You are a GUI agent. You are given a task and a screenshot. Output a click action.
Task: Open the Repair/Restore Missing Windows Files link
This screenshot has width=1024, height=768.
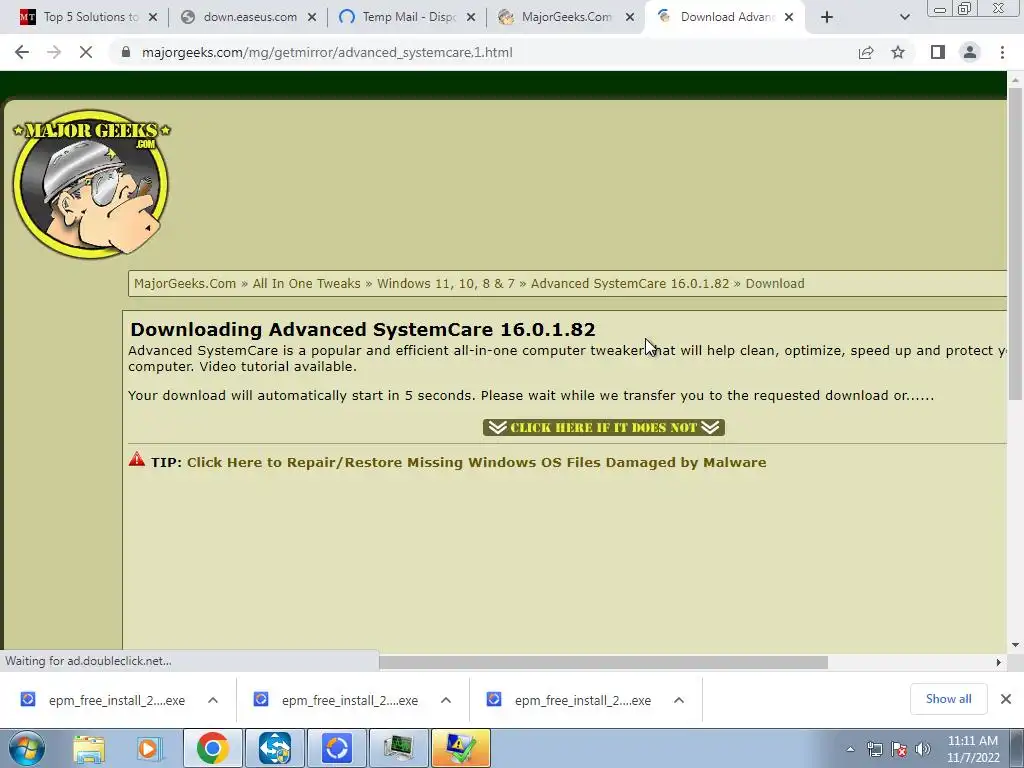click(477, 462)
